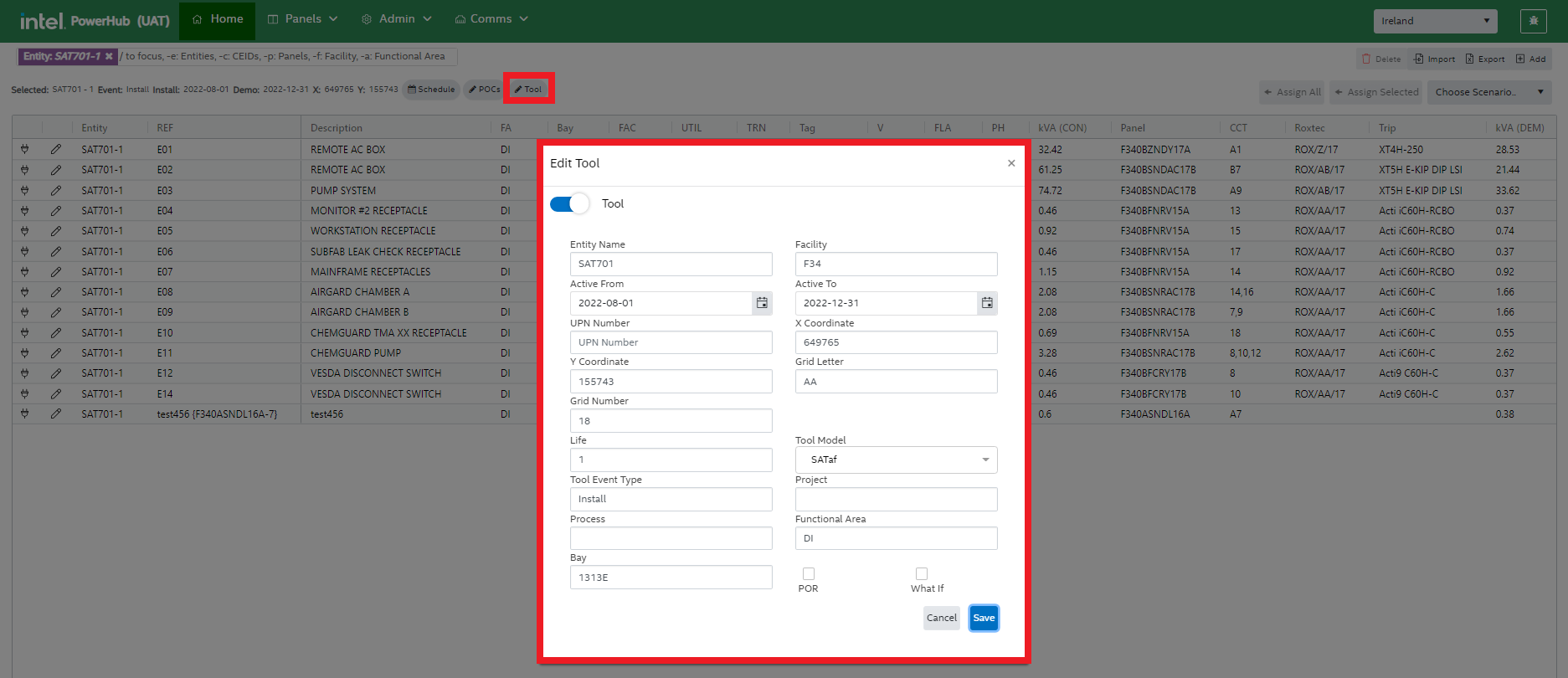The height and width of the screenshot is (678, 1568).
Task: Cancel editing the tool
Action: tap(941, 618)
